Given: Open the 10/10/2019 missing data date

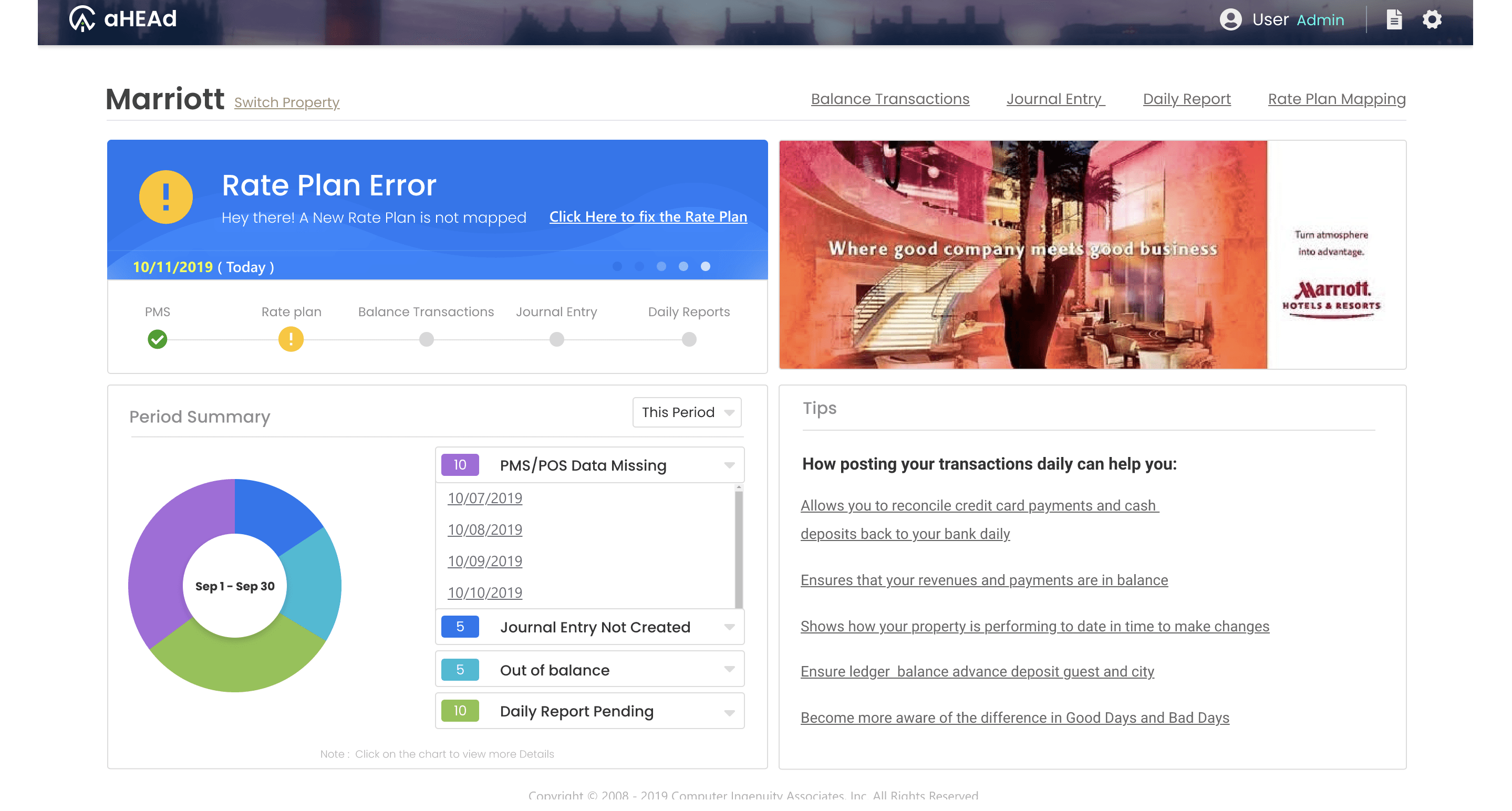Looking at the screenshot, I should 485,594.
